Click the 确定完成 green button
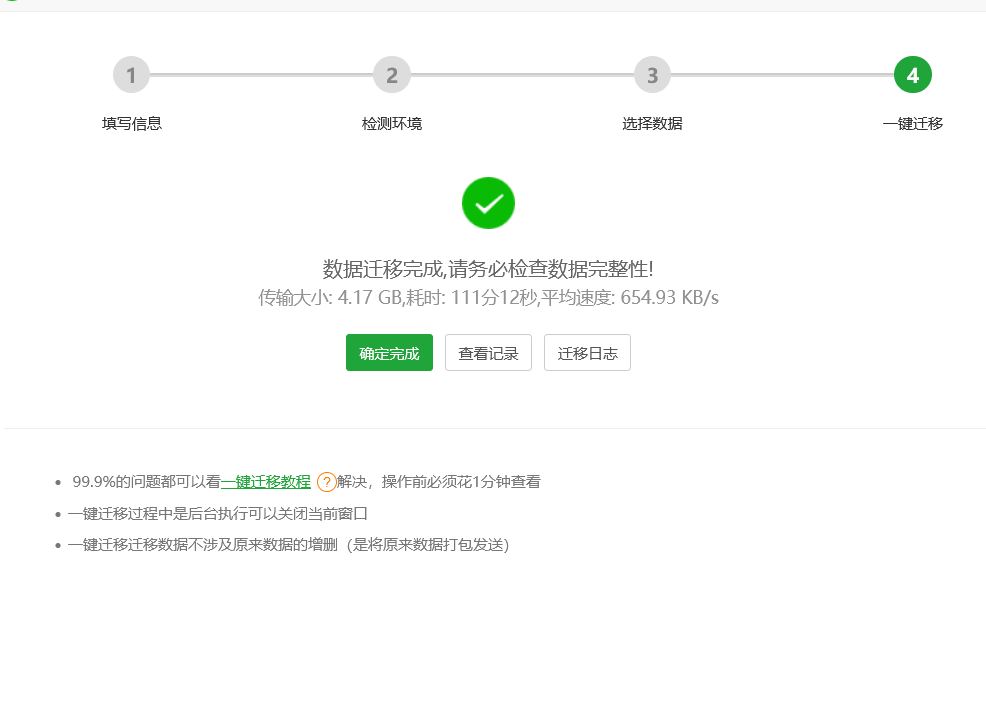The height and width of the screenshot is (720, 986). point(389,352)
